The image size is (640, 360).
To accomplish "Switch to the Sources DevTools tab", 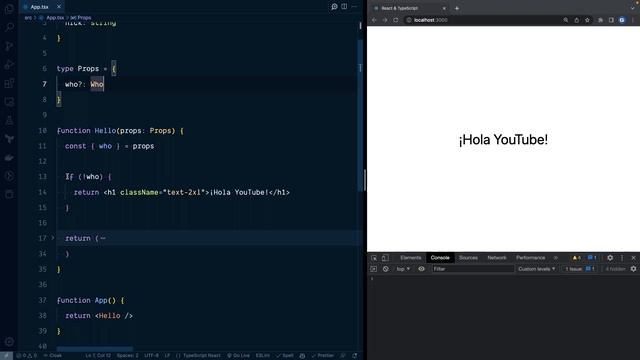I will (x=468, y=258).
